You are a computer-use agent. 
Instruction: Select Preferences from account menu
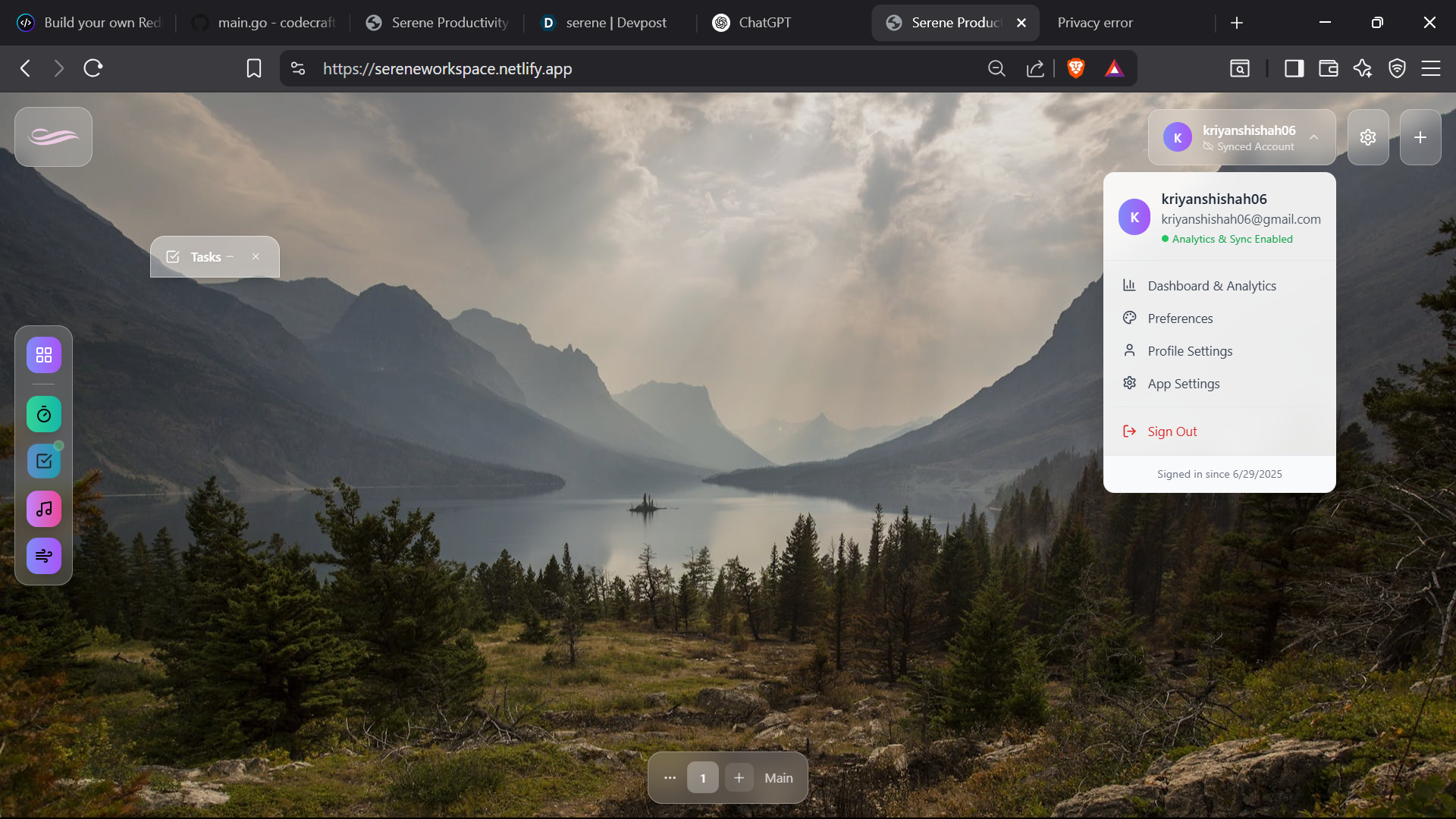click(x=1180, y=318)
